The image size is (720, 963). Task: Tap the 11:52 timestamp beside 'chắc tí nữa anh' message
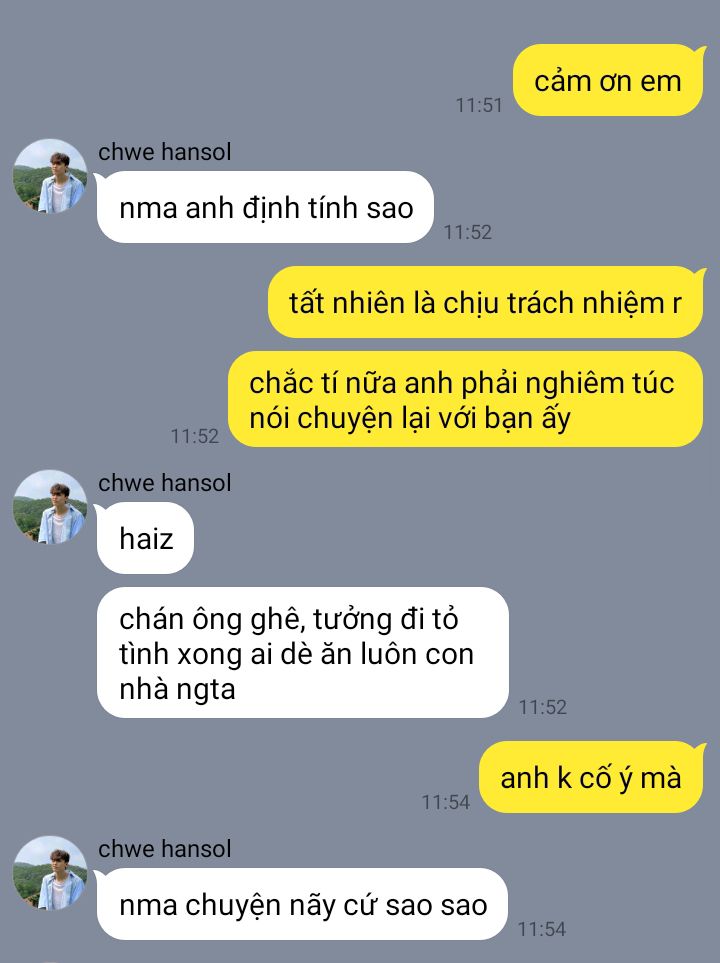tap(195, 436)
